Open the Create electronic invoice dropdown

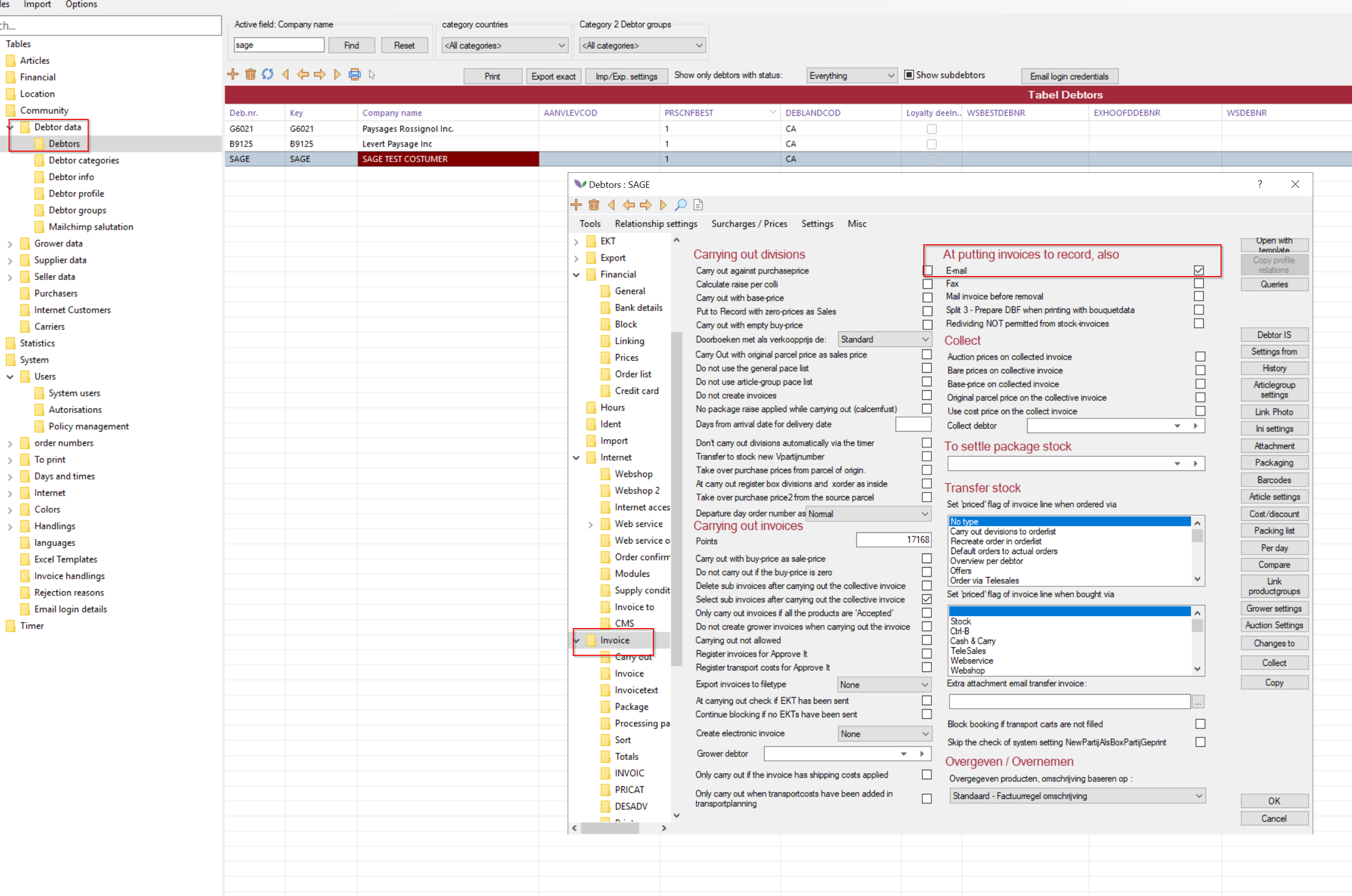tap(884, 734)
